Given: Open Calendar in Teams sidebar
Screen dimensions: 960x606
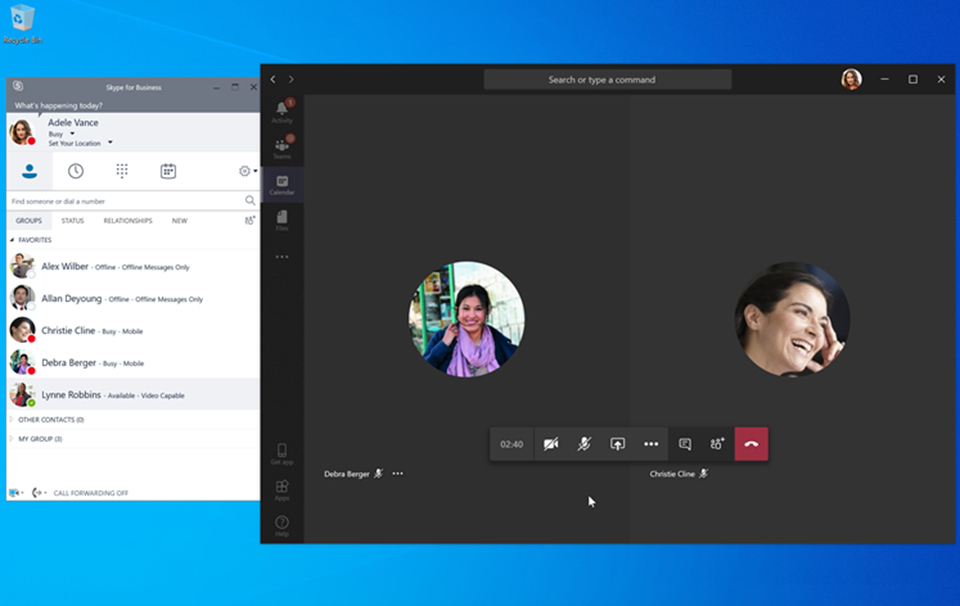Looking at the screenshot, I should coord(282,184).
